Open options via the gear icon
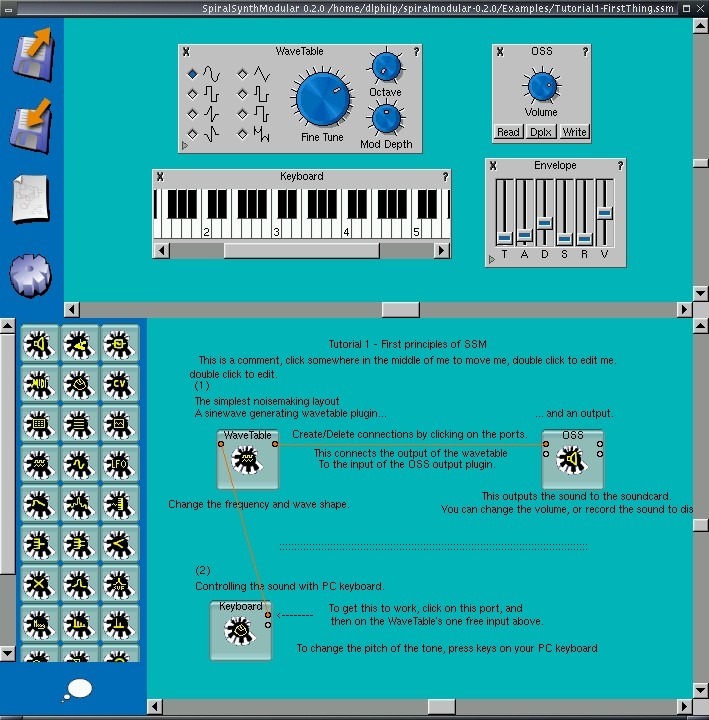This screenshot has width=709, height=720. pos(31,273)
